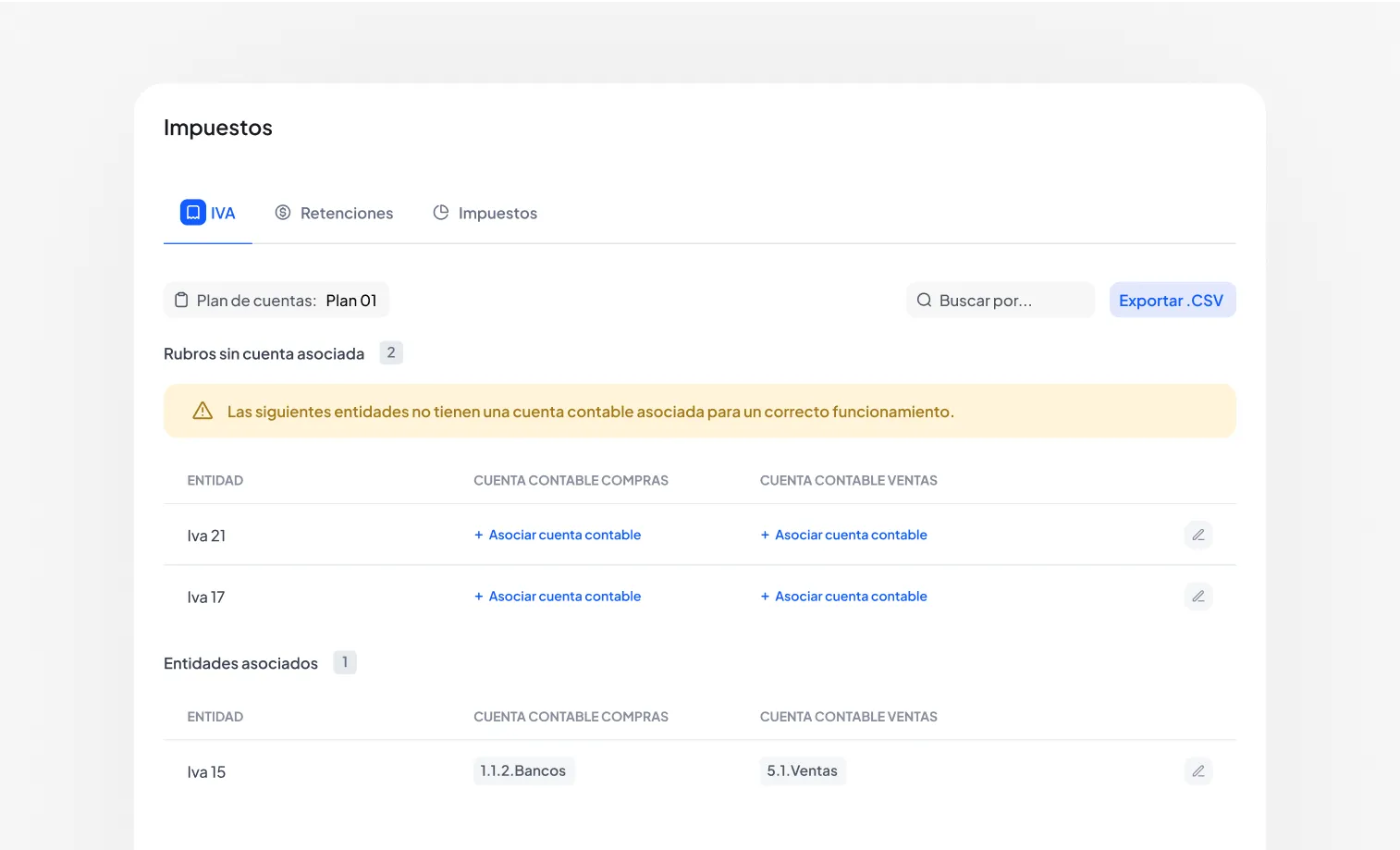Click the blue IVA tab icon
1400x850 pixels.
[x=193, y=213]
